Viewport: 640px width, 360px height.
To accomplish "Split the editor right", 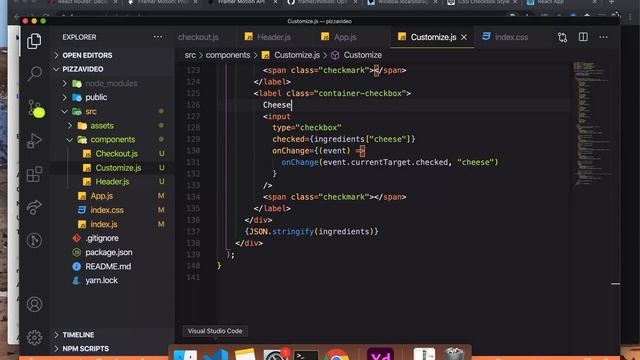I will click(583, 37).
